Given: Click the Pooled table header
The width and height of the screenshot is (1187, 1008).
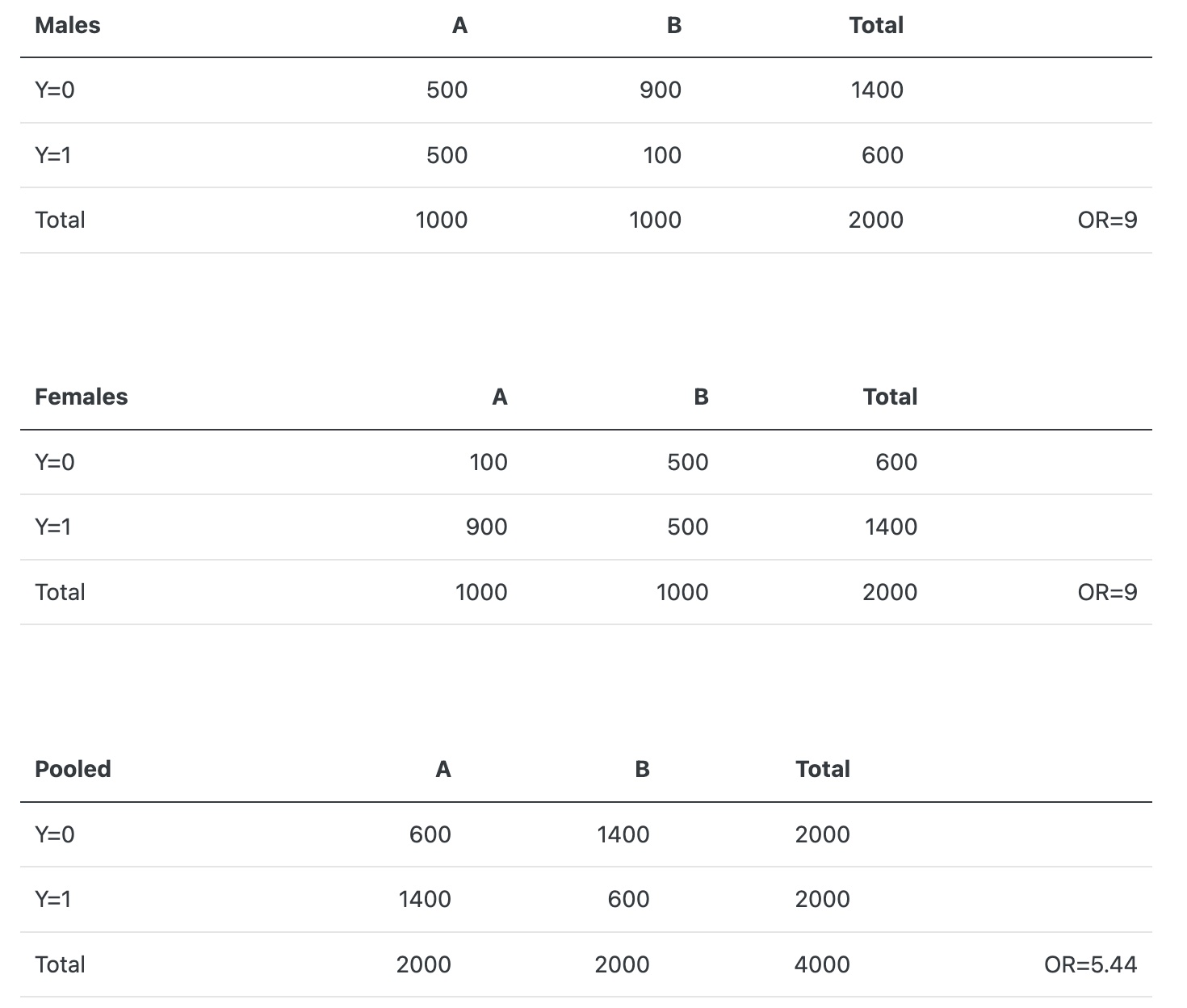Looking at the screenshot, I should coord(73,769).
